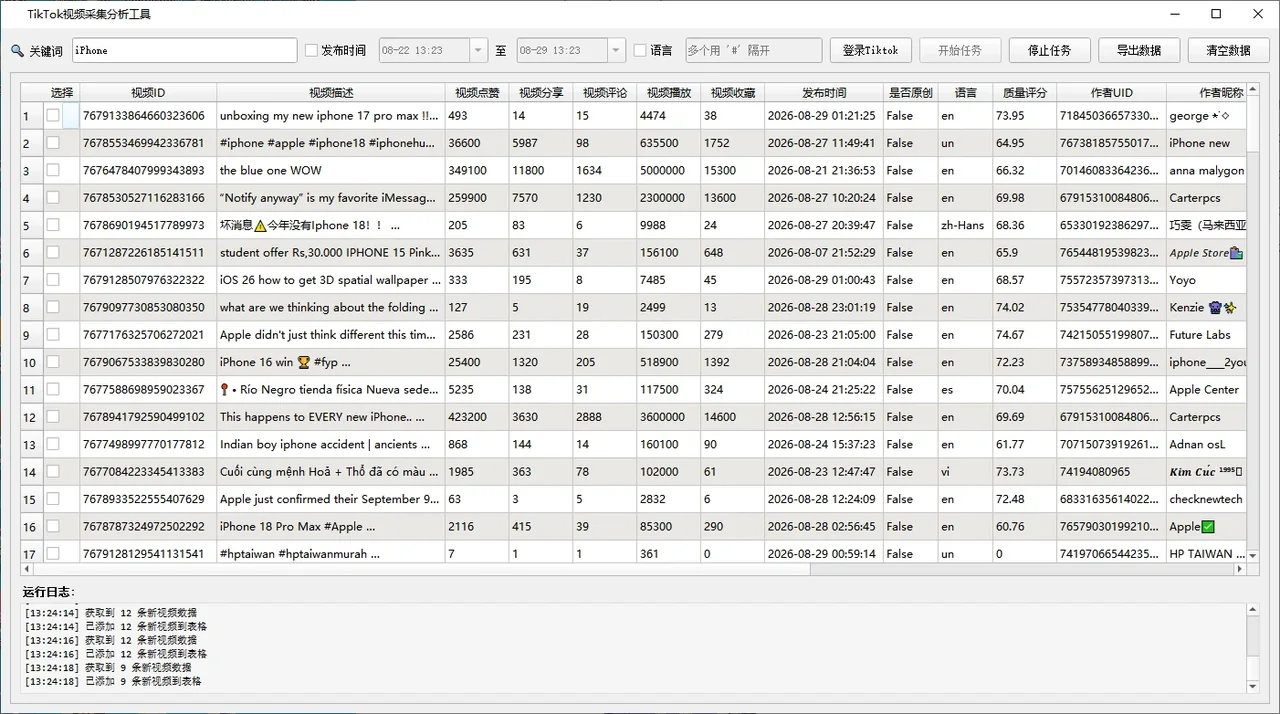Tick the checkbox for 'the blue one WOW' row

pyautogui.click(x=53, y=170)
